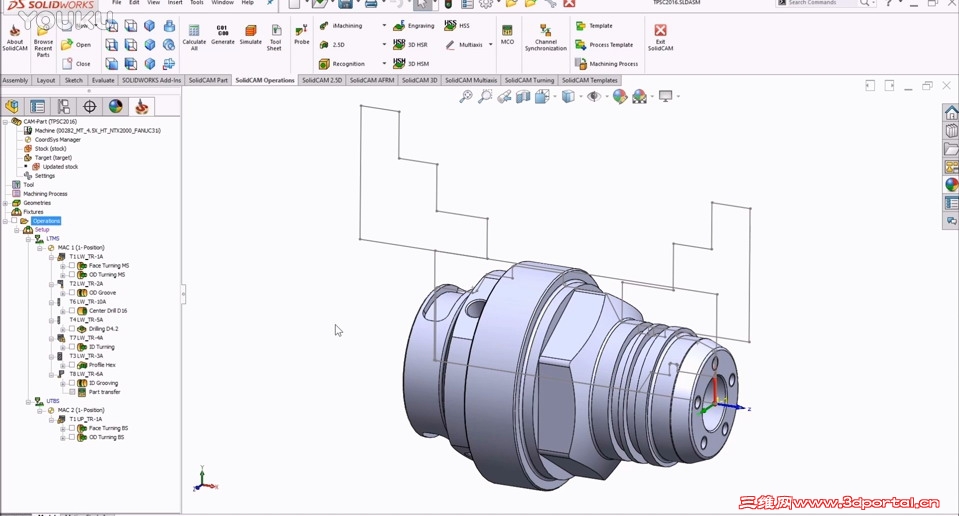Collapse the CAM-Part (TPSC2016) node
The width and height of the screenshot is (959, 516).
coord(6,122)
